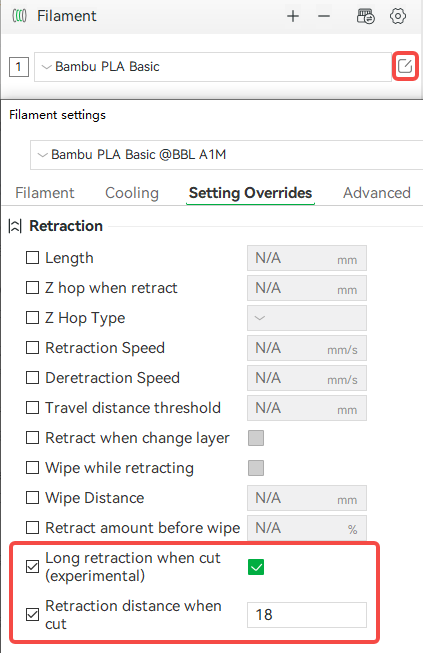This screenshot has width=423, height=653.
Task: Click the retraction distance field showing 18
Action: click(307, 615)
